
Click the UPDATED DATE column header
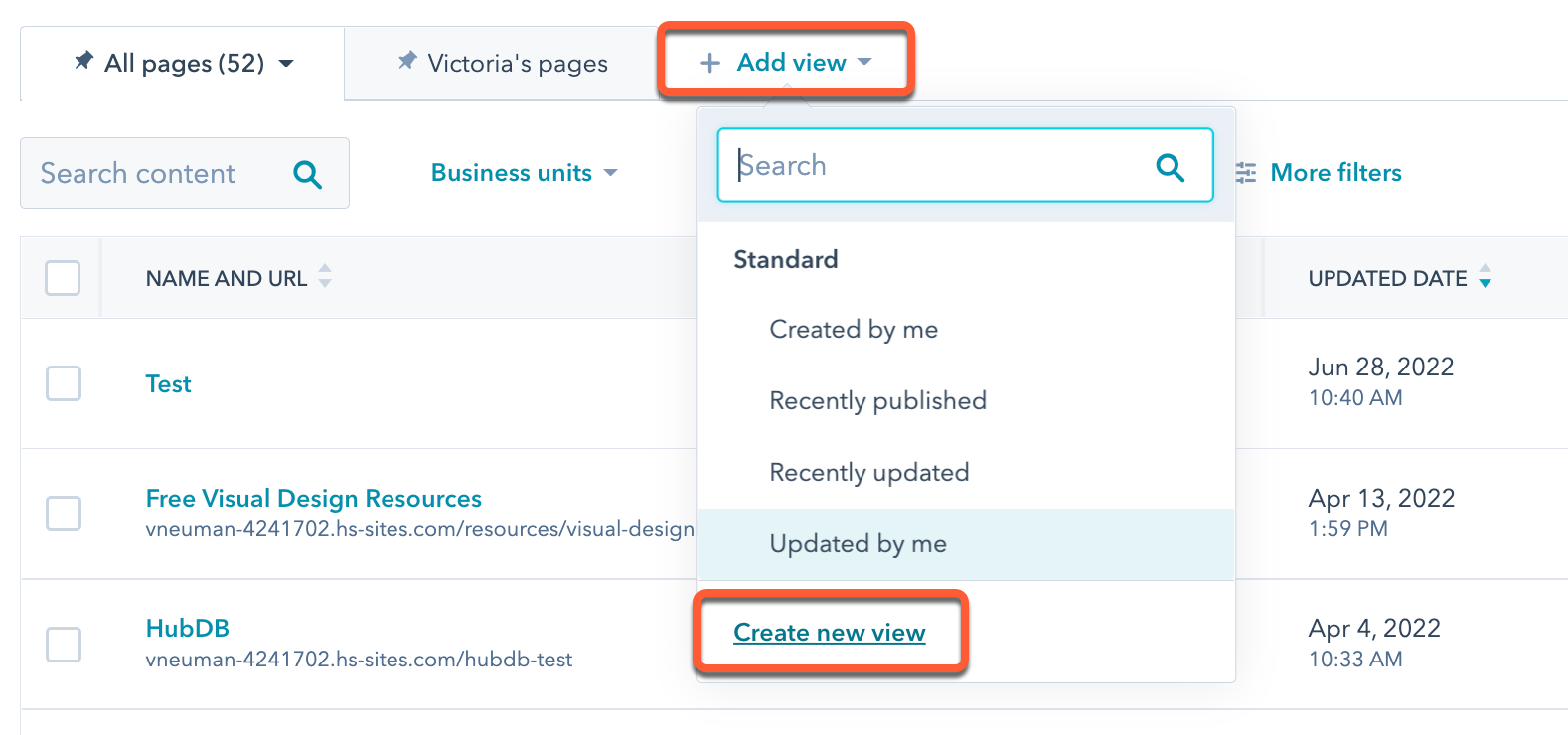(1387, 279)
